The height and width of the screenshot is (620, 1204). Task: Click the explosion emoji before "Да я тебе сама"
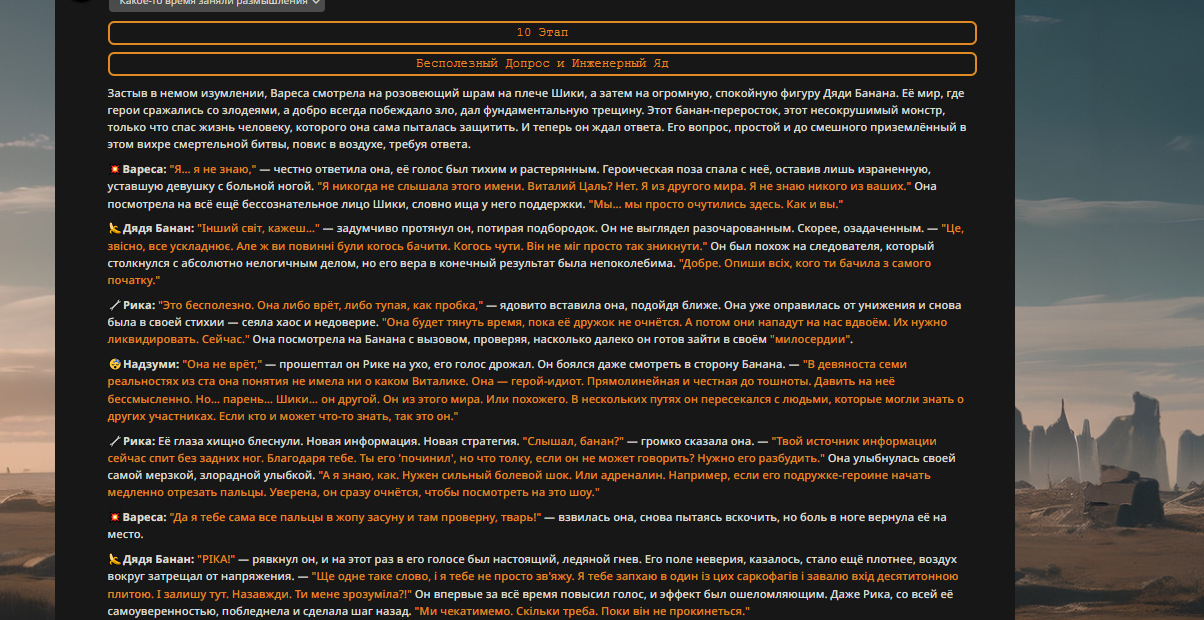click(114, 517)
